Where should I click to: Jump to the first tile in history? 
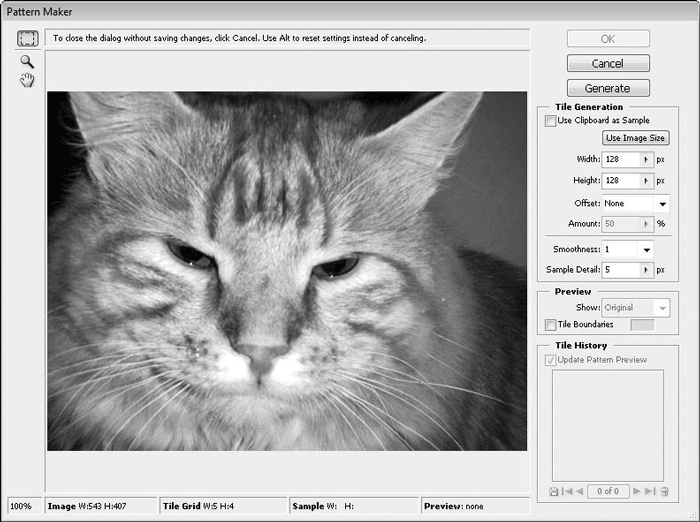[x=567, y=492]
